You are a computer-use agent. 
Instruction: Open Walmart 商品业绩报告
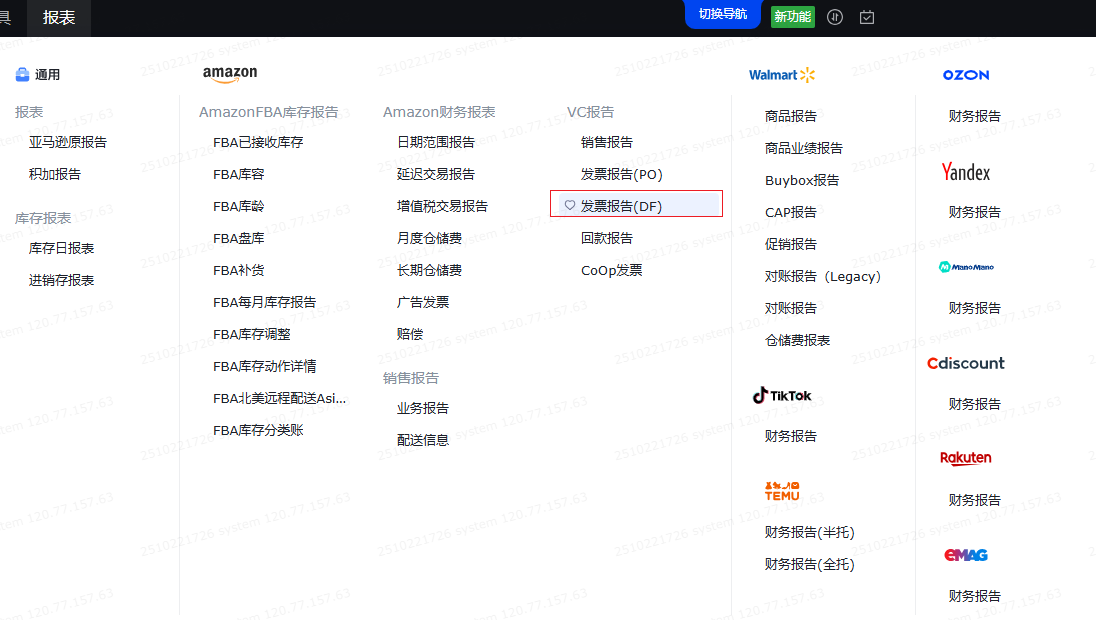[804, 148]
